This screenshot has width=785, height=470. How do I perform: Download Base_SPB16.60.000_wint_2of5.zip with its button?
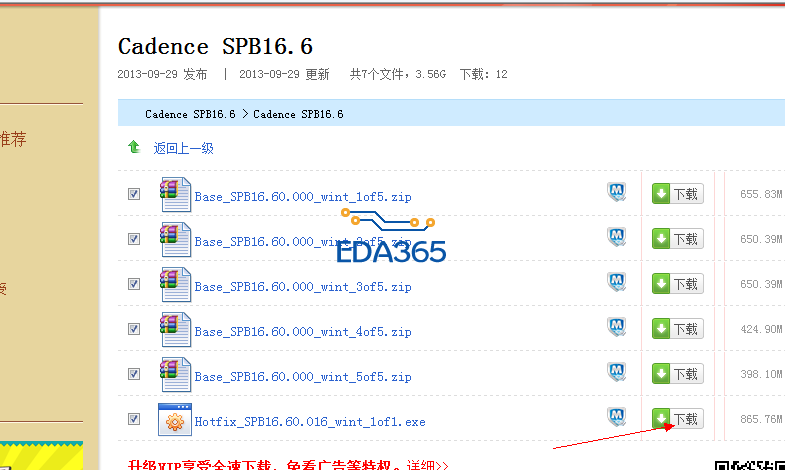click(x=677, y=239)
